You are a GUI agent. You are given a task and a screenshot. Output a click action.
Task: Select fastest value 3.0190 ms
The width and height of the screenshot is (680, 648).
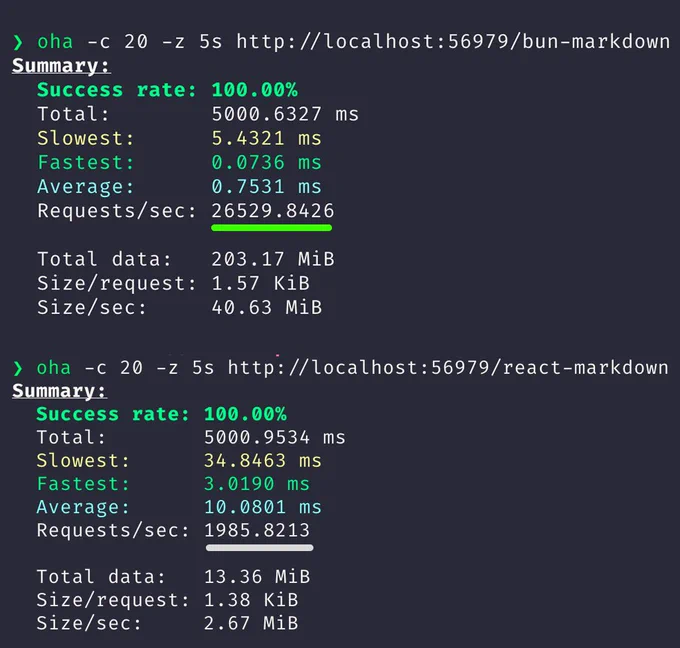(x=257, y=484)
